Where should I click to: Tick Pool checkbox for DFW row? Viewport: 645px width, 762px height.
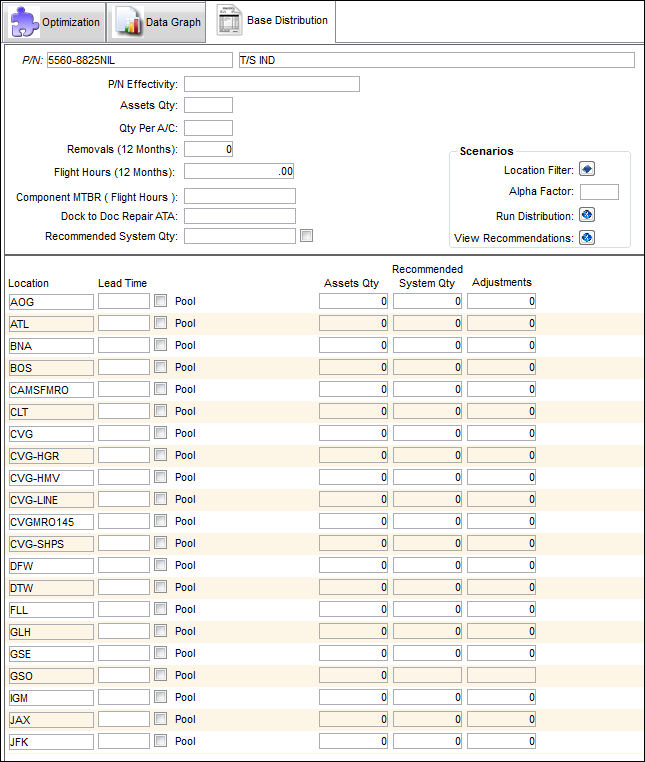pos(160,565)
